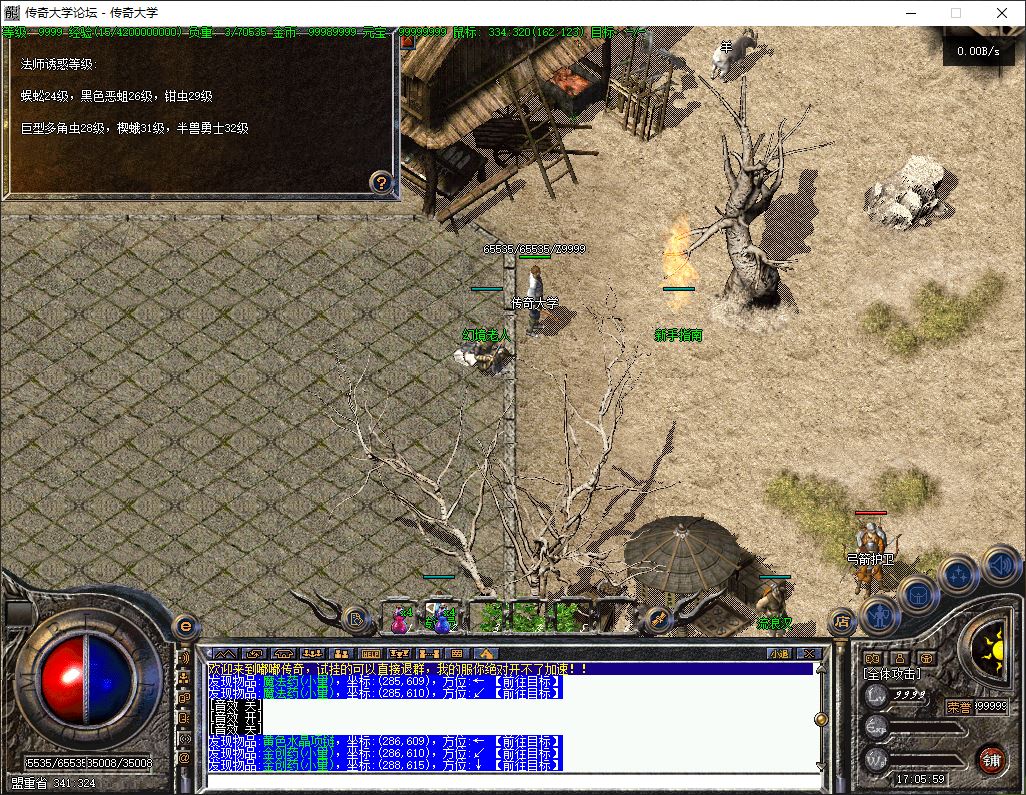1026x795 pixels.
Task: Click the 荣誉 honor label
Action: pos(959,707)
